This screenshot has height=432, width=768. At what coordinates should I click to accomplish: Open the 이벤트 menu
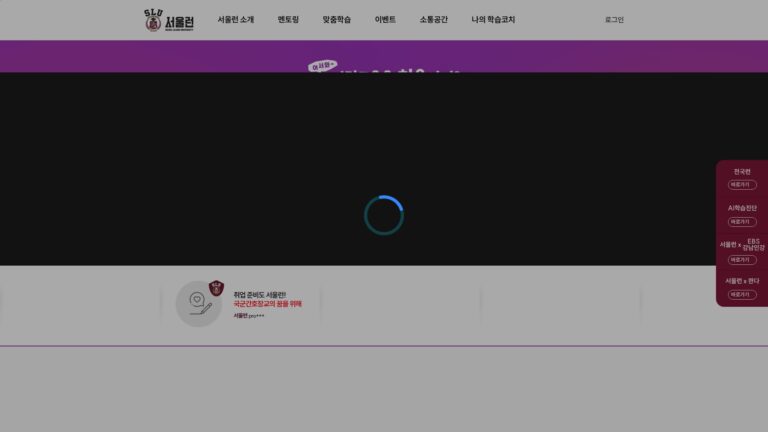point(385,20)
